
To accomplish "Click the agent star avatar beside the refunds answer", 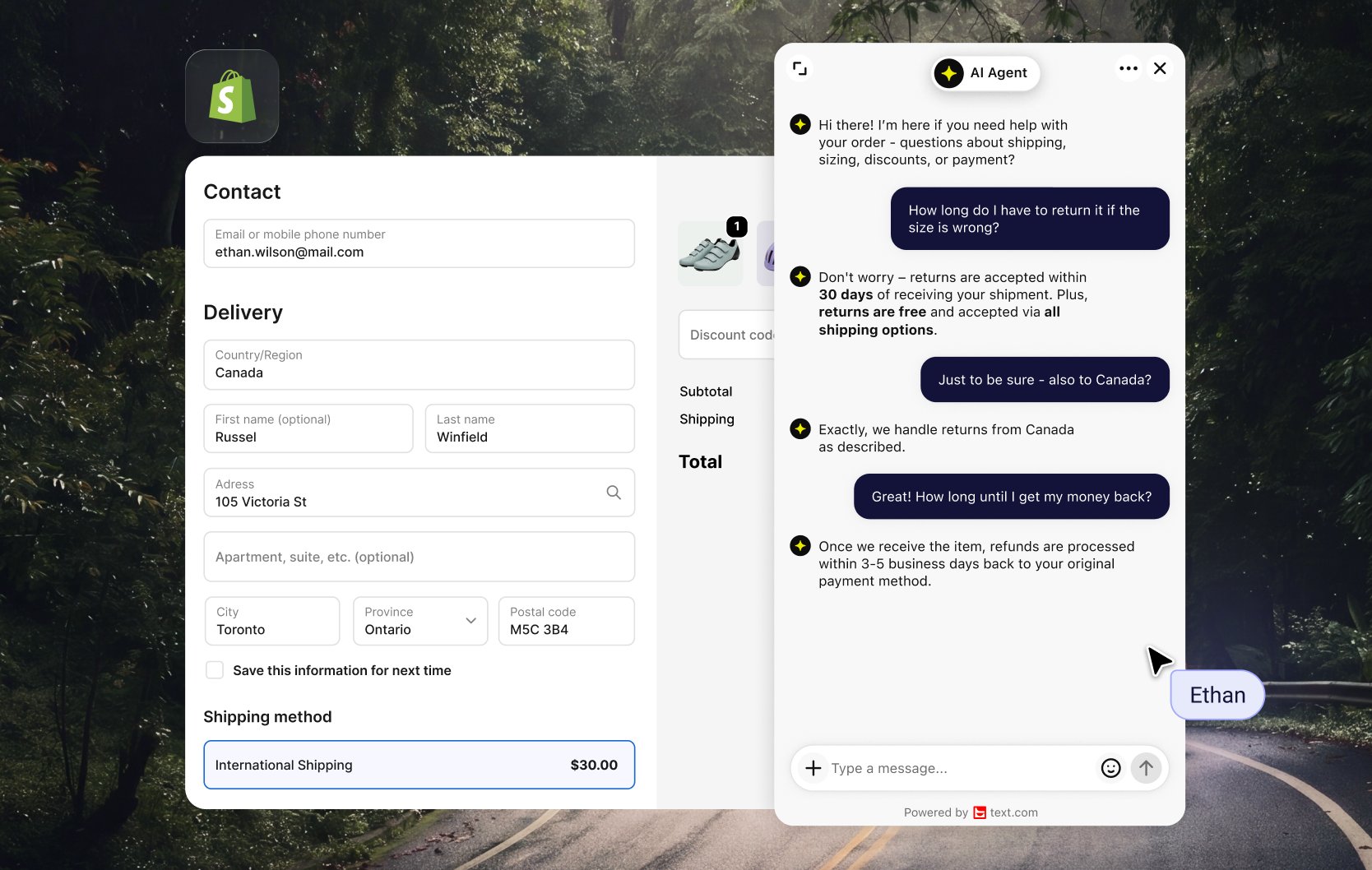I will [x=800, y=545].
